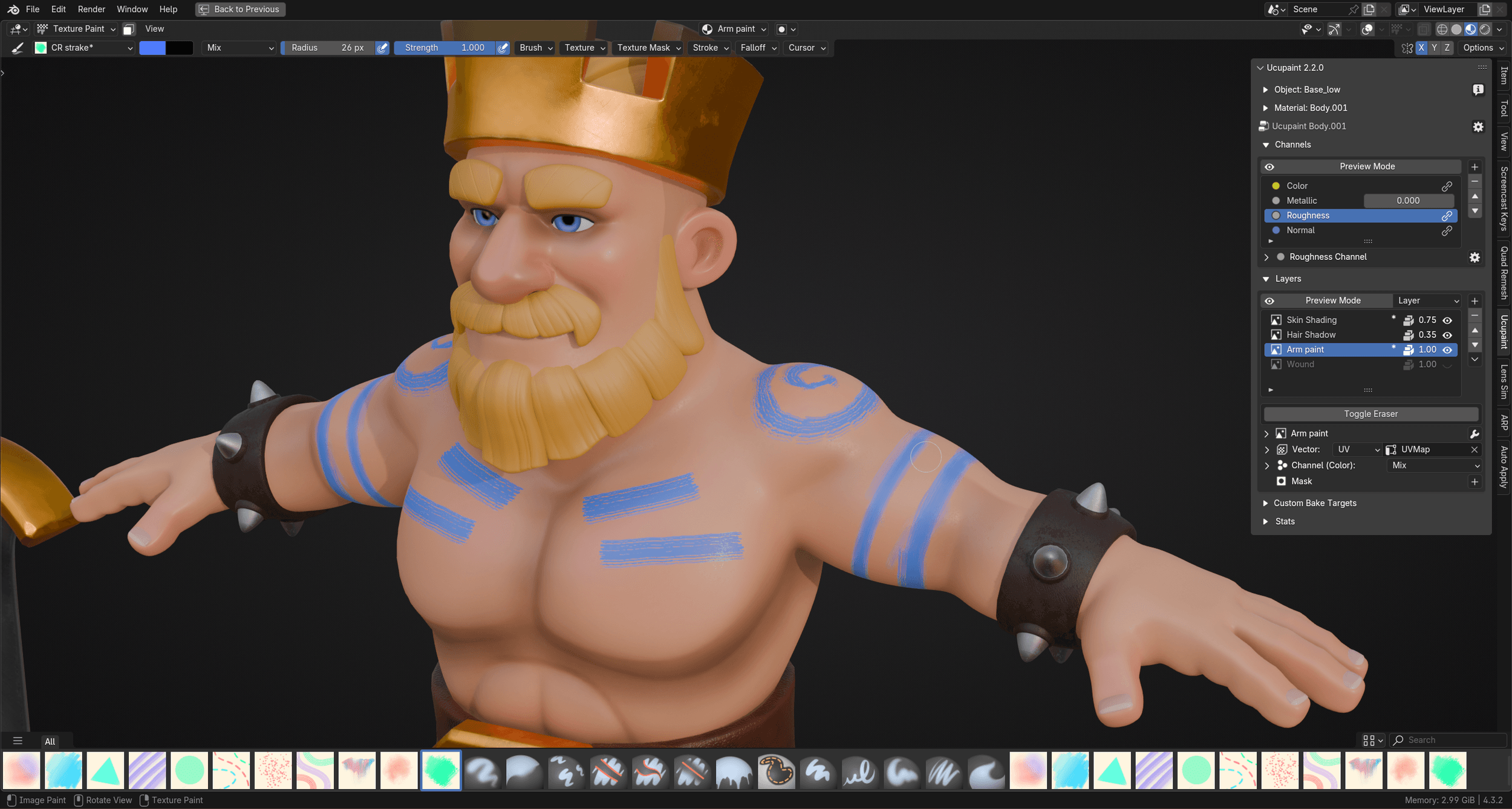
Task: Click the new scene copy icon
Action: (x=1369, y=9)
